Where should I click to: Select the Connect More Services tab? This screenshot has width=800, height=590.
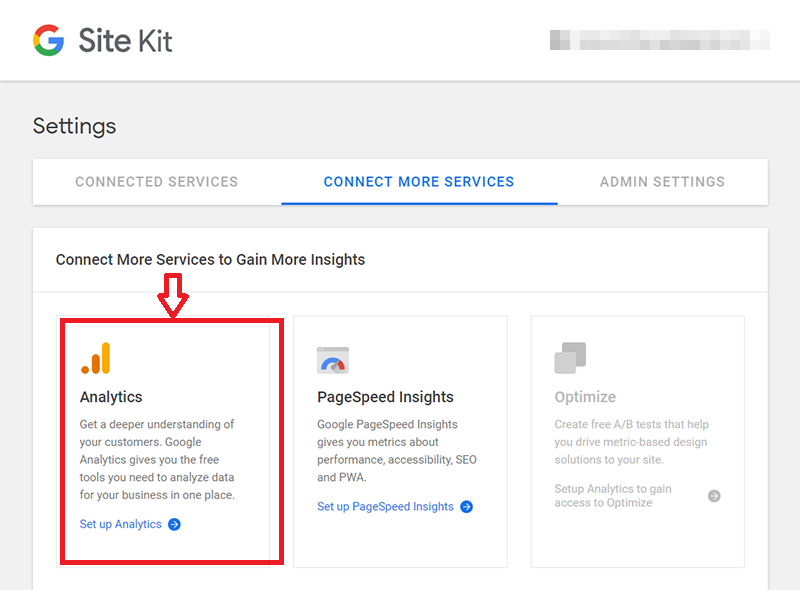pos(419,182)
